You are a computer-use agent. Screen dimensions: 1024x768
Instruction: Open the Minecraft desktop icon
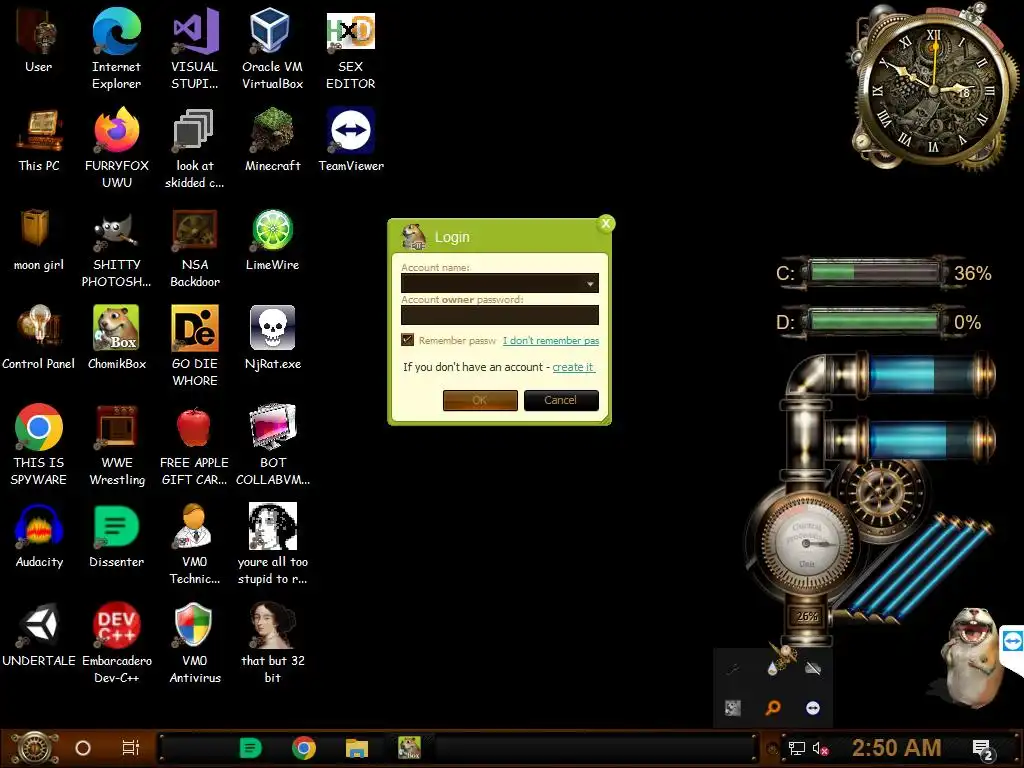click(272, 140)
